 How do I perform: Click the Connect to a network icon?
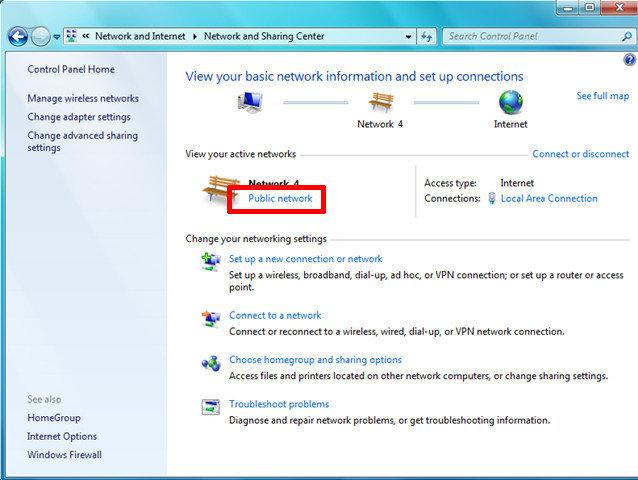211,318
